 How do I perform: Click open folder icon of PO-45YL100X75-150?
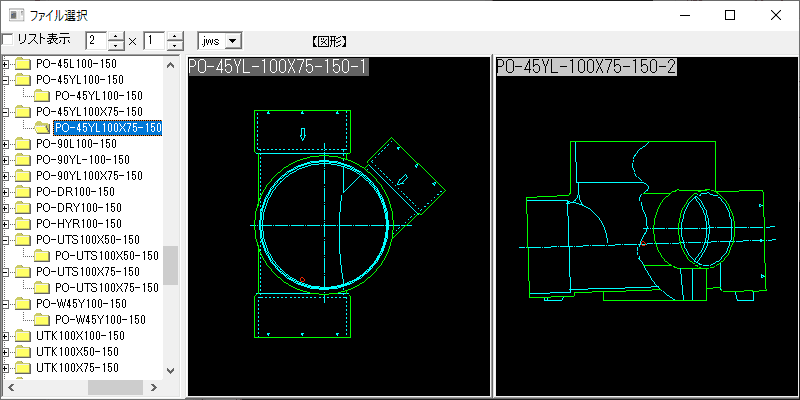(42, 128)
